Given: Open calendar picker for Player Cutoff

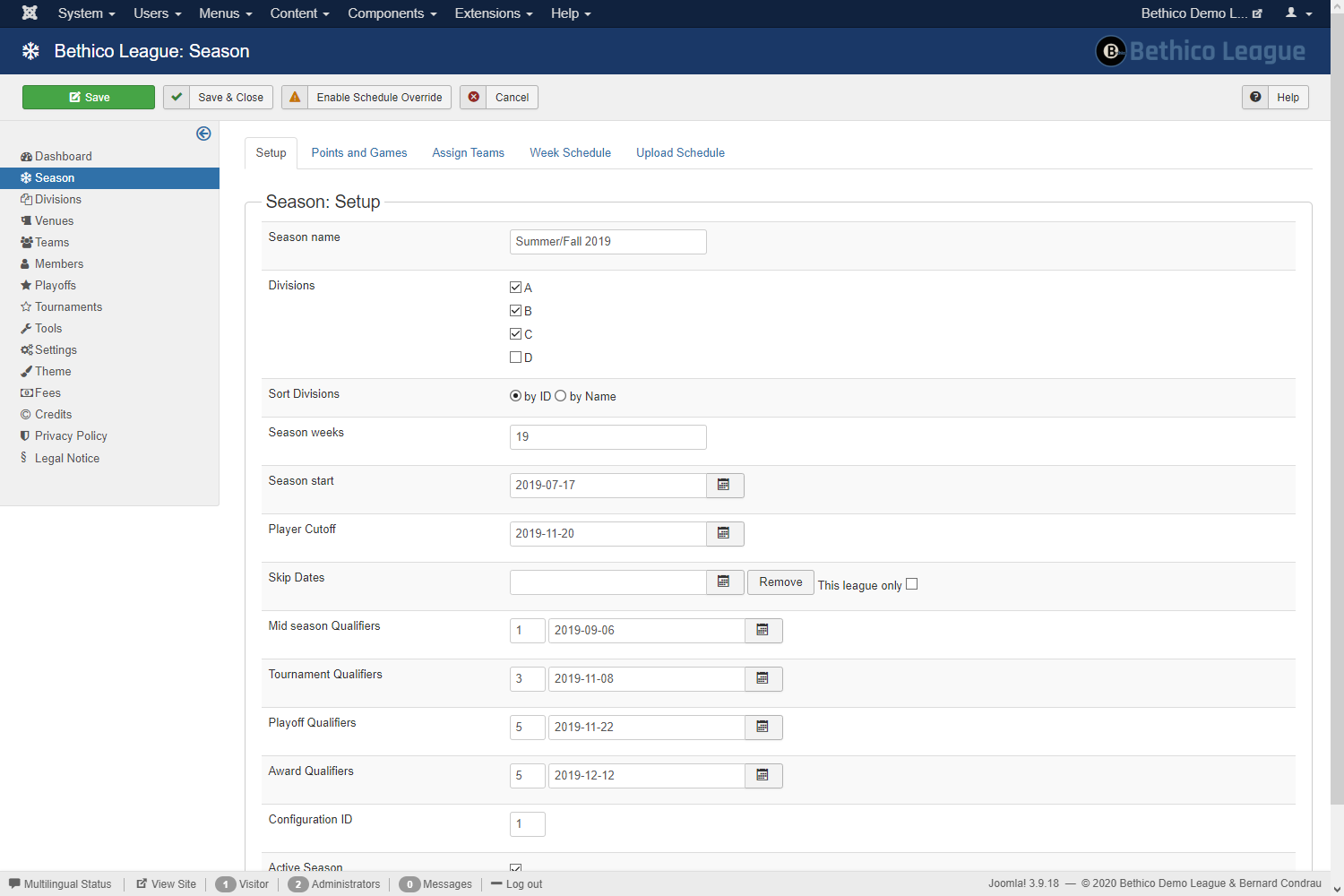Looking at the screenshot, I should pos(724,533).
